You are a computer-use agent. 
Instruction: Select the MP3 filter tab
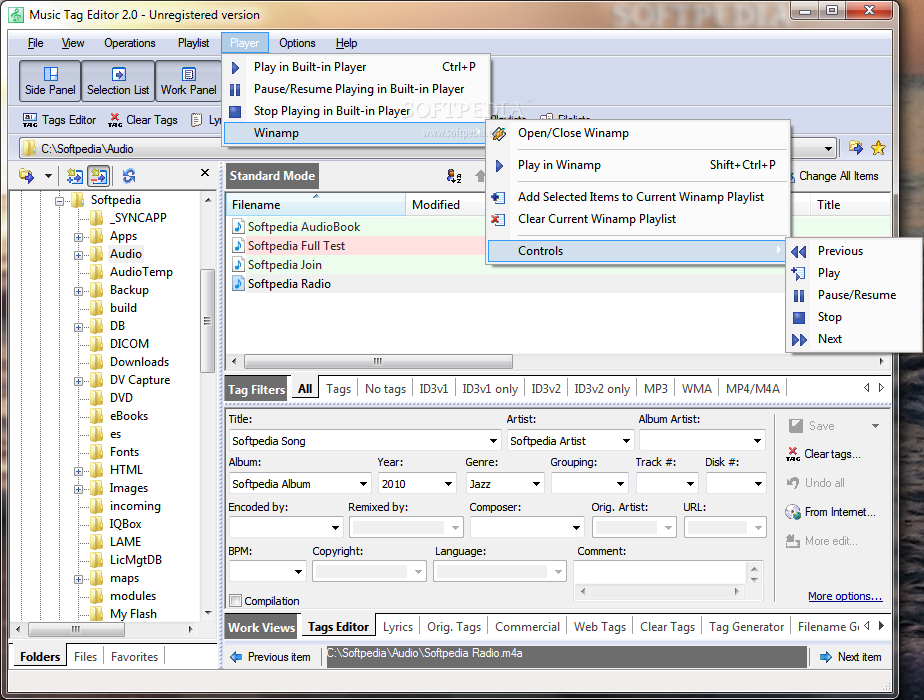pyautogui.click(x=655, y=389)
